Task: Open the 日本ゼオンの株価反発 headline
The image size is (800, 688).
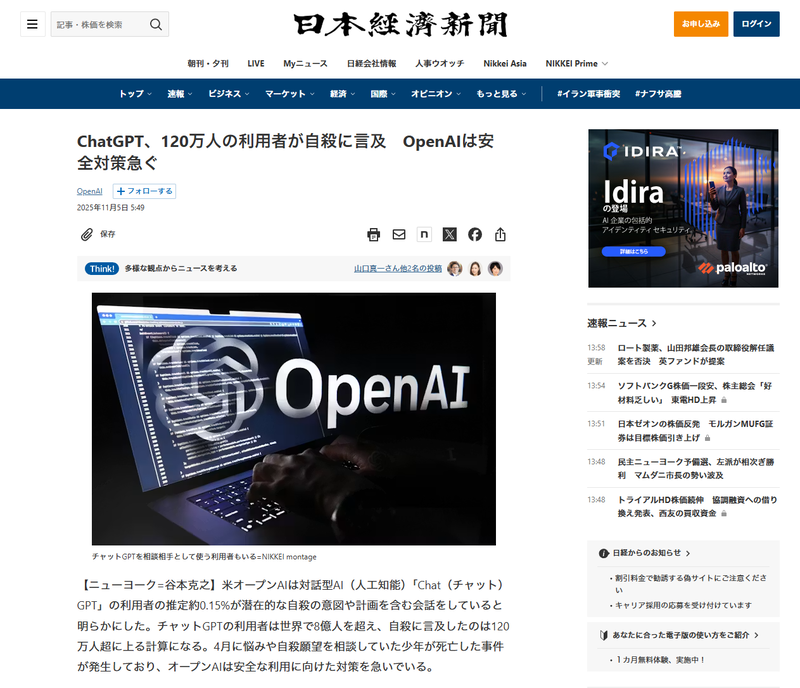Action: click(x=695, y=430)
